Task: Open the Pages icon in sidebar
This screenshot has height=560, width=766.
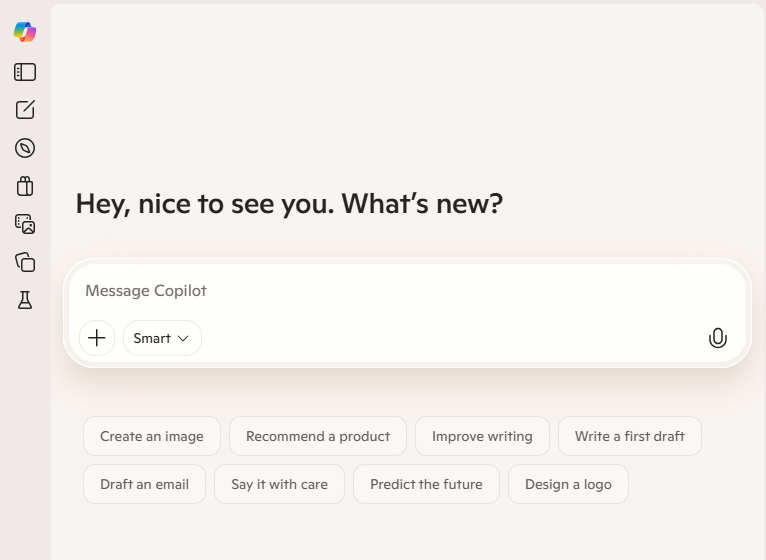Action: (x=25, y=262)
